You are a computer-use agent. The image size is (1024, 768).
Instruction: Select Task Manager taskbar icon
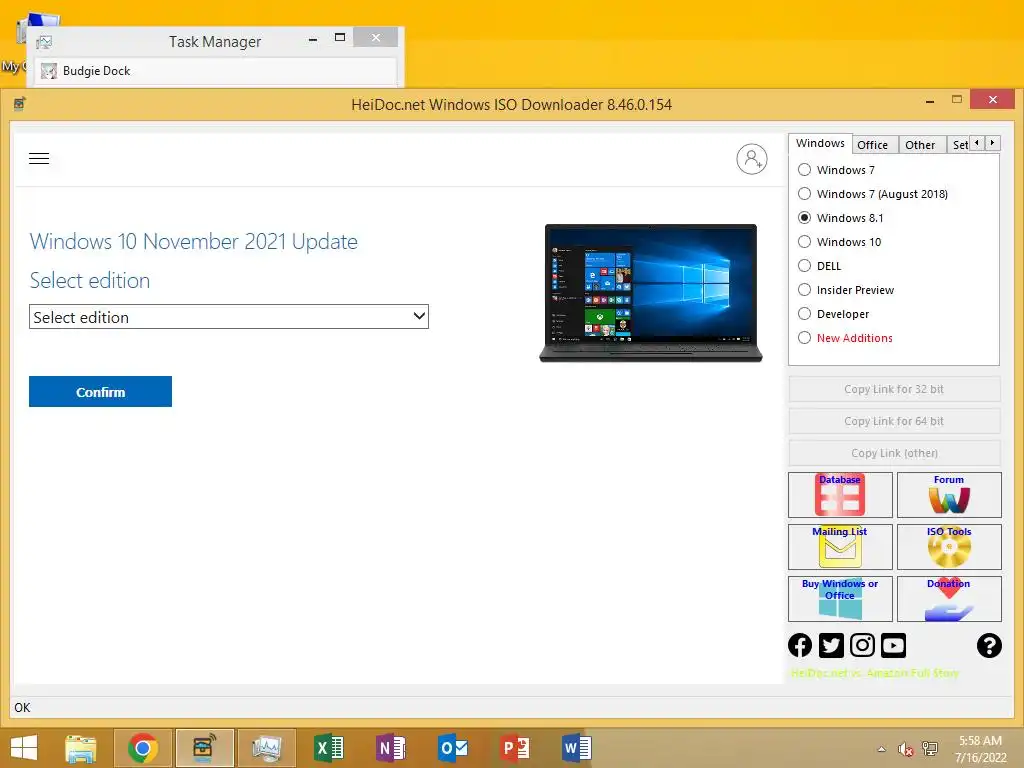click(266, 748)
